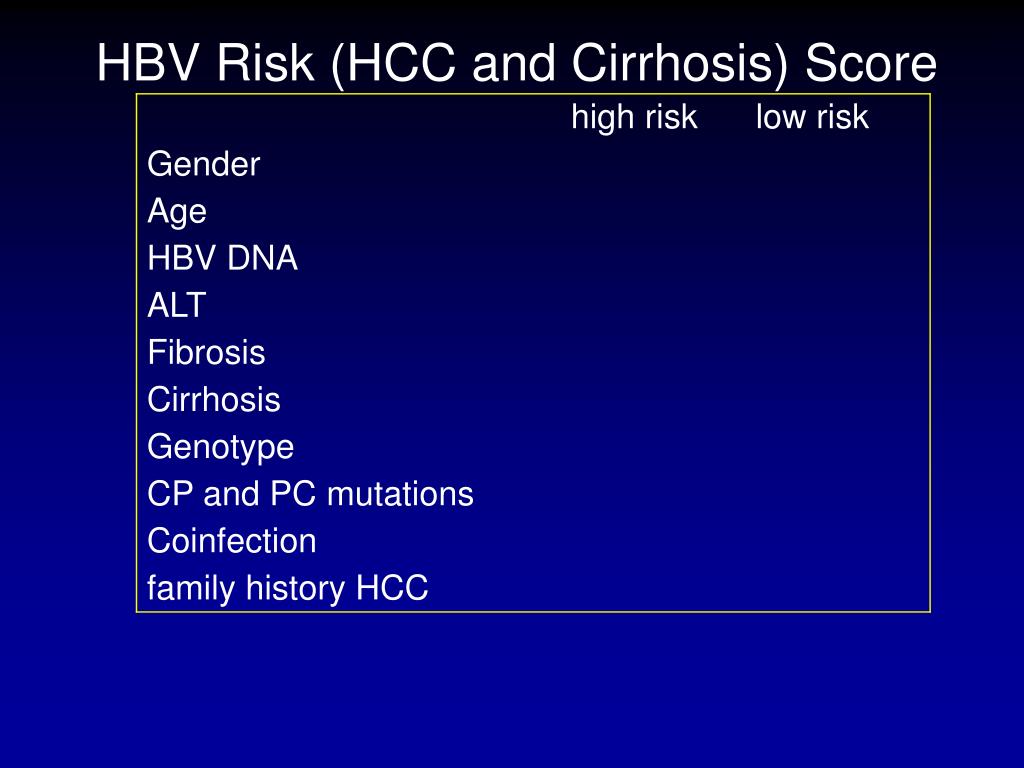Select the 'high risk' column header
The image size is (1024, 768).
[x=634, y=118]
